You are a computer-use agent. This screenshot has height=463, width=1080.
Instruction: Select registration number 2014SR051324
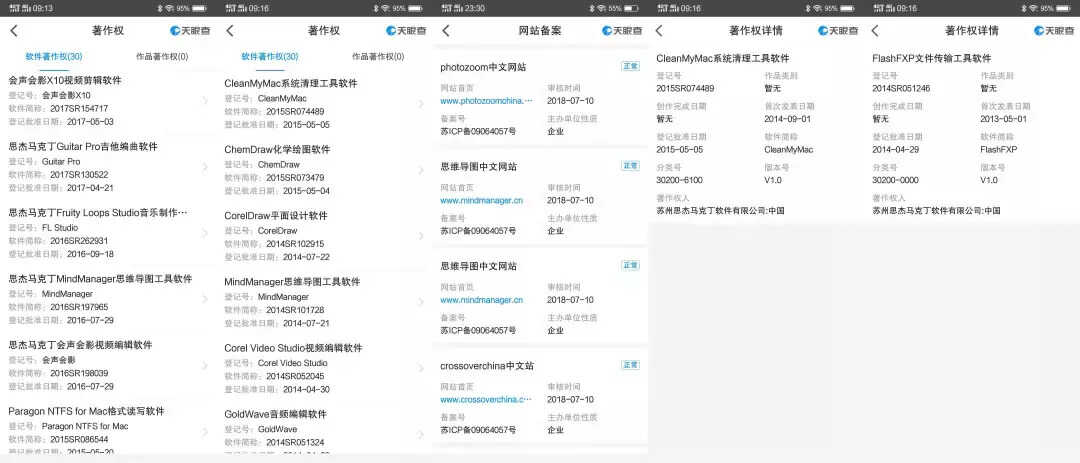pos(295,442)
